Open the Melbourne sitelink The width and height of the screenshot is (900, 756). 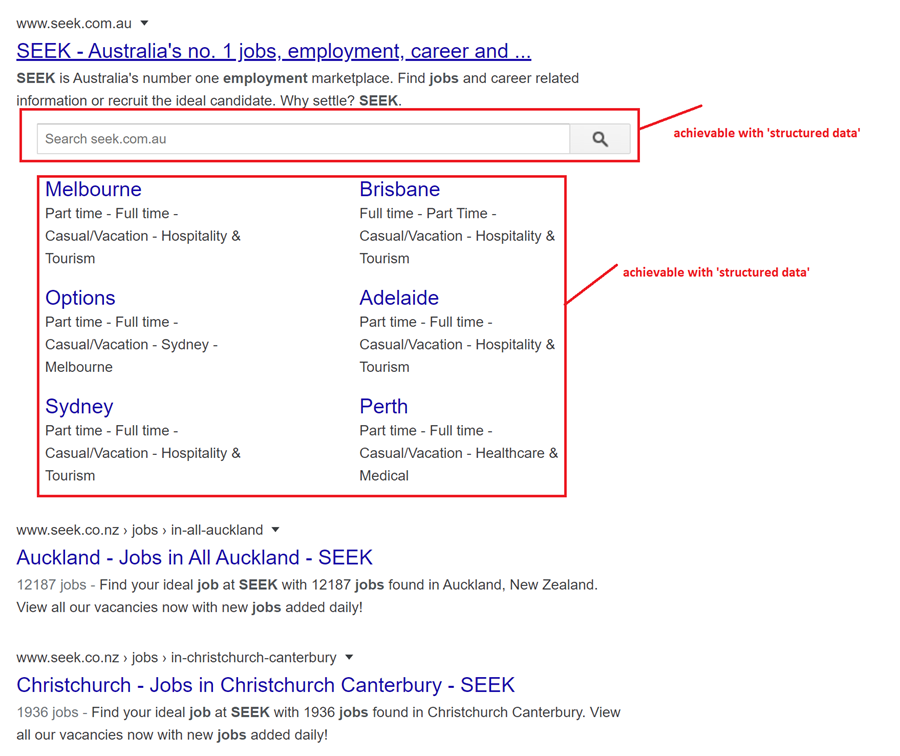[x=94, y=189]
